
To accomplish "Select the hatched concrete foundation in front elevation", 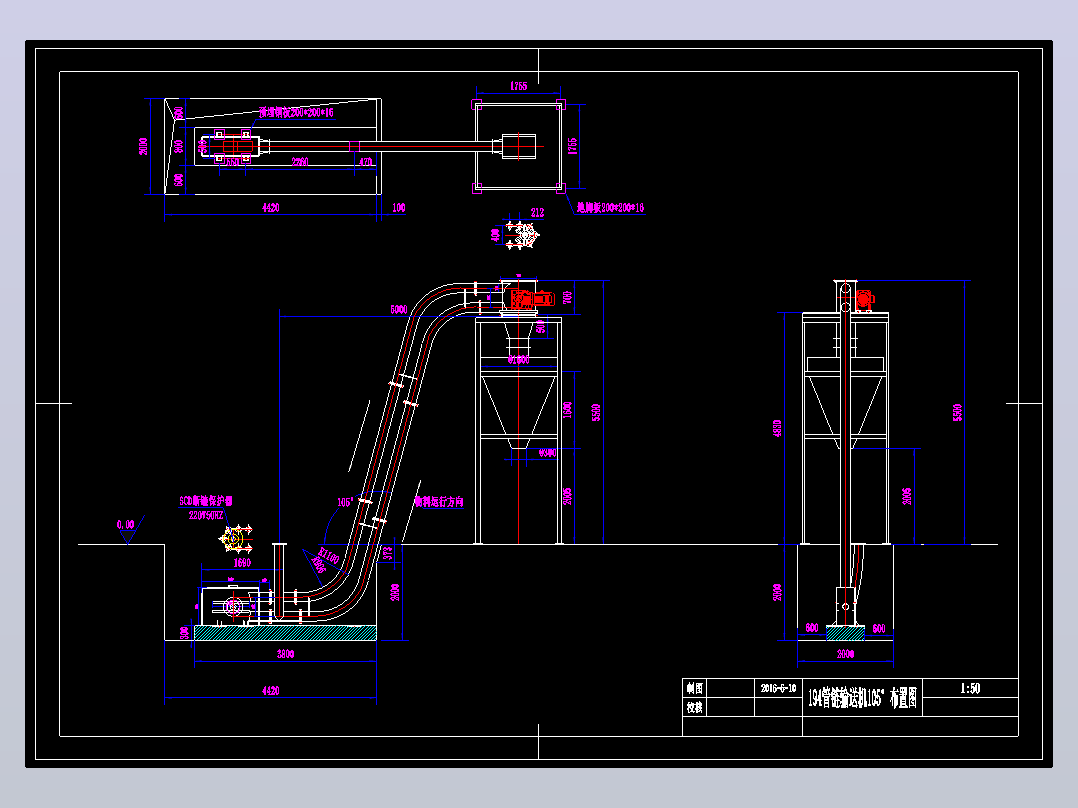I will click(285, 633).
